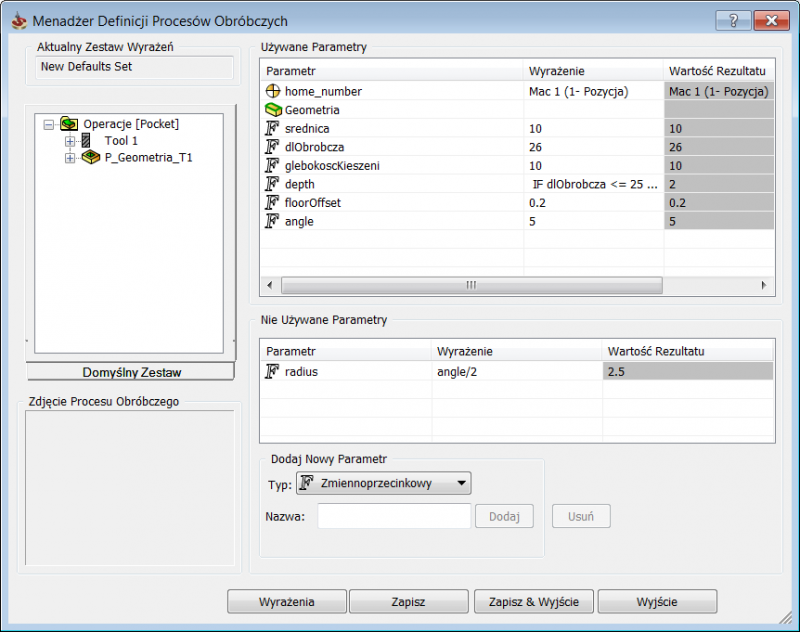Image resolution: width=800 pixels, height=632 pixels.
Task: Click the F icon beside srednica
Action: coord(272,129)
